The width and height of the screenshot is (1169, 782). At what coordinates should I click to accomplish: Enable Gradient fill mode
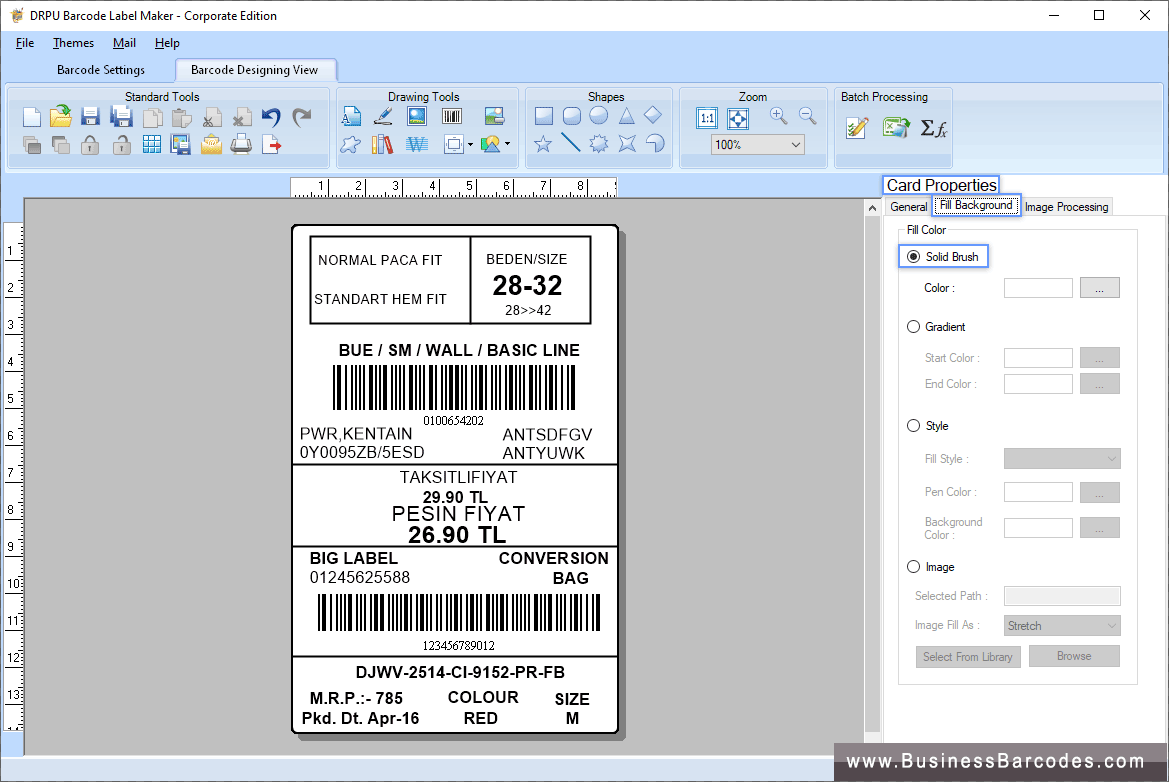tap(913, 326)
